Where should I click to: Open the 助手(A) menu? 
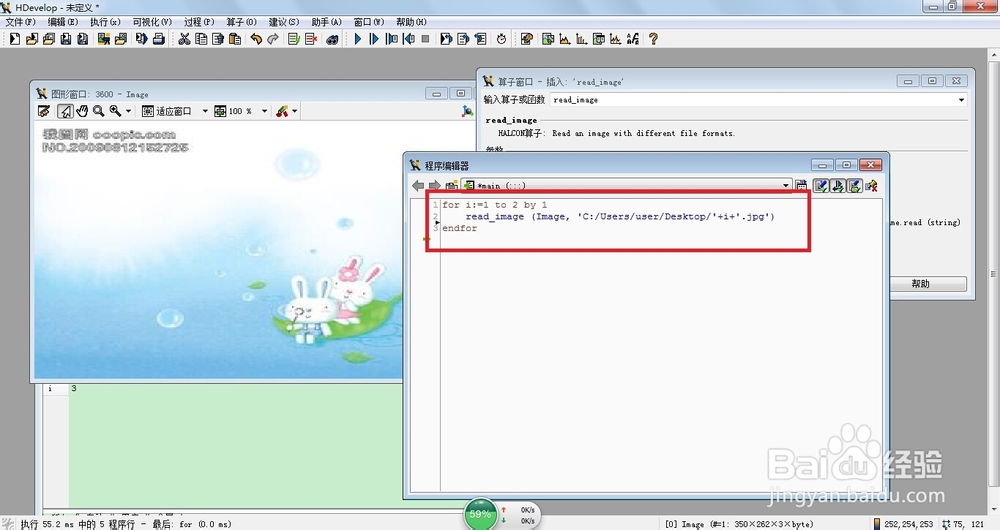pos(327,22)
